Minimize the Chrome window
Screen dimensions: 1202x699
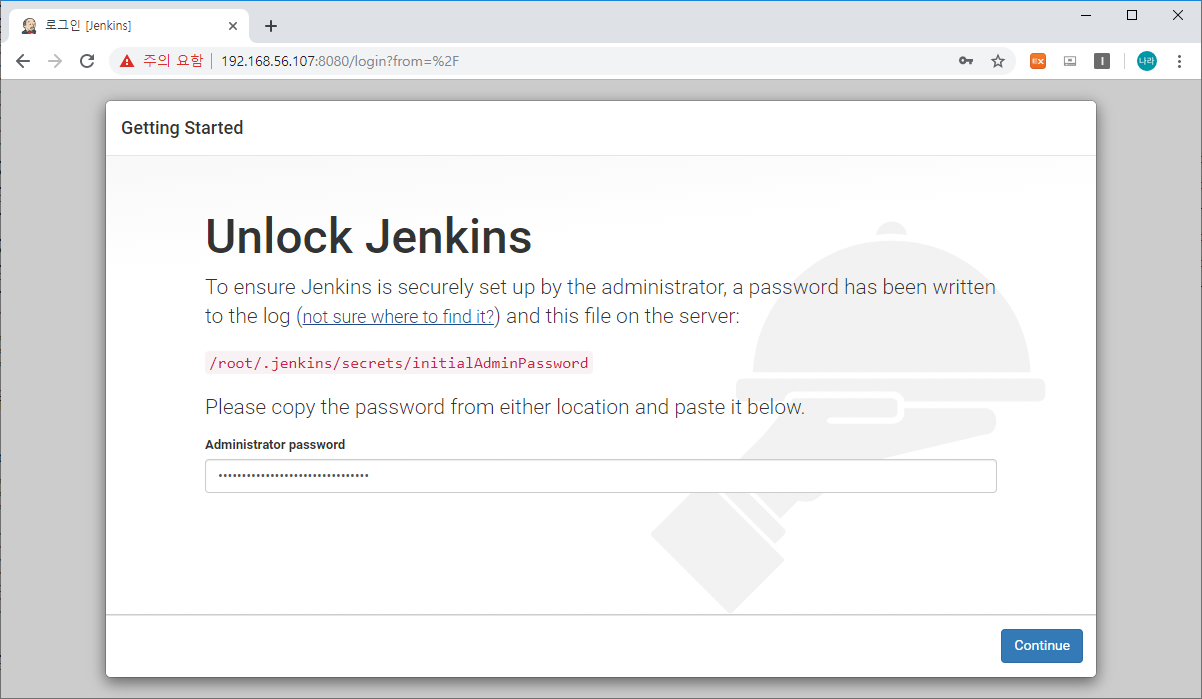coord(1086,15)
